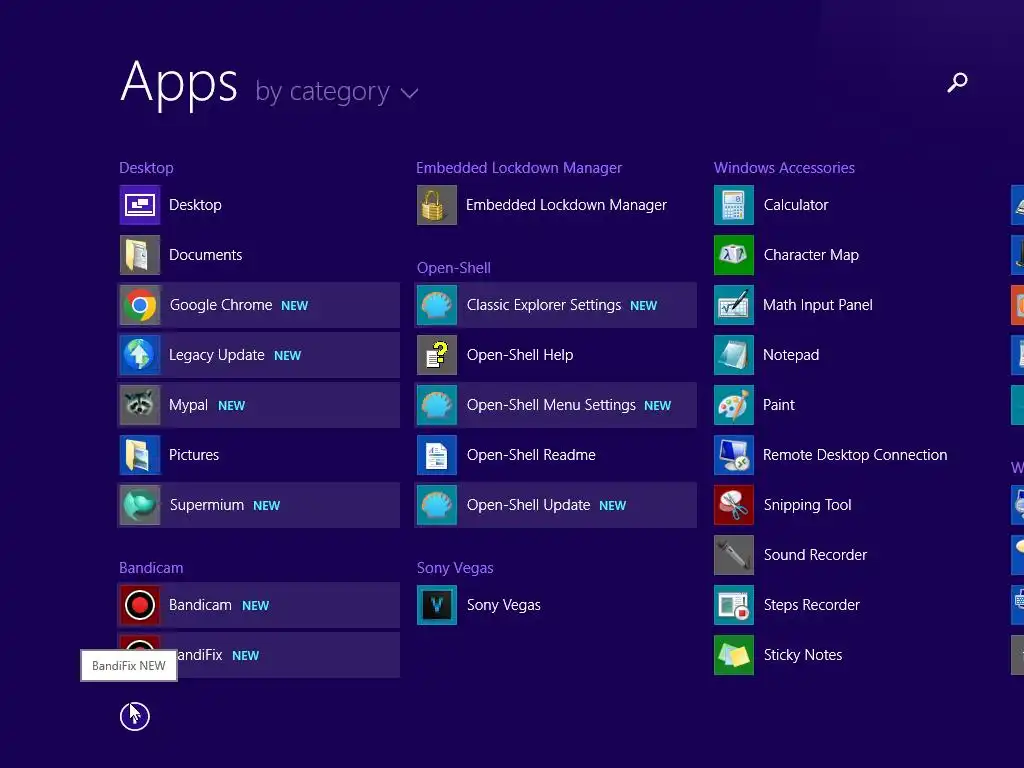Click the 'Character Map' label
This screenshot has width=1024, height=768.
[x=811, y=255]
